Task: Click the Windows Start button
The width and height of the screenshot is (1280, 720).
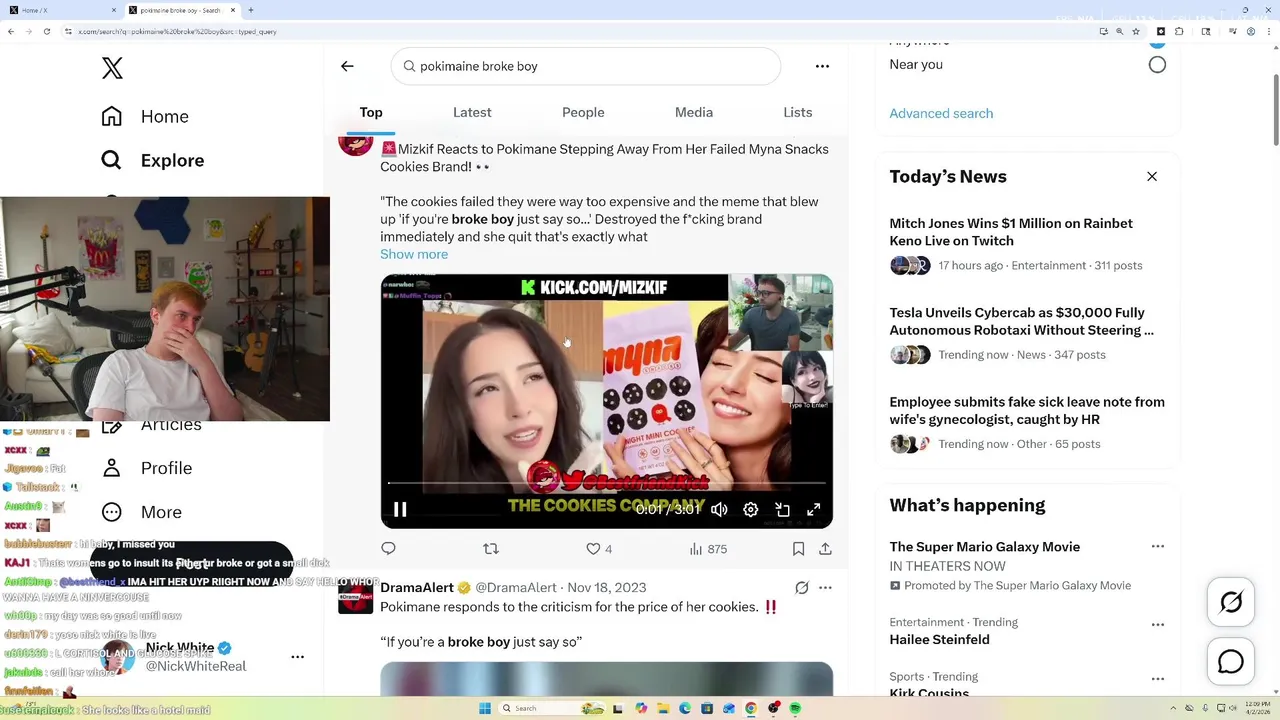Action: coord(485,708)
